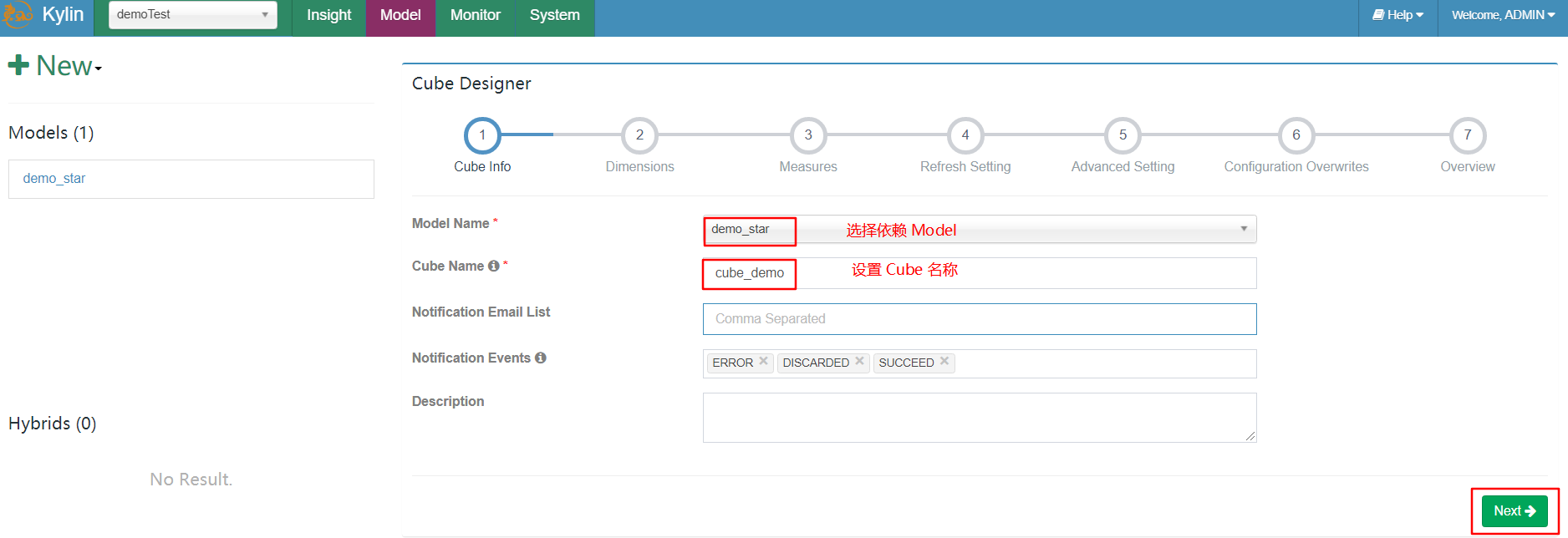Click the Notification Events tag field
Screen dimensions: 1568x538
tap(980, 363)
